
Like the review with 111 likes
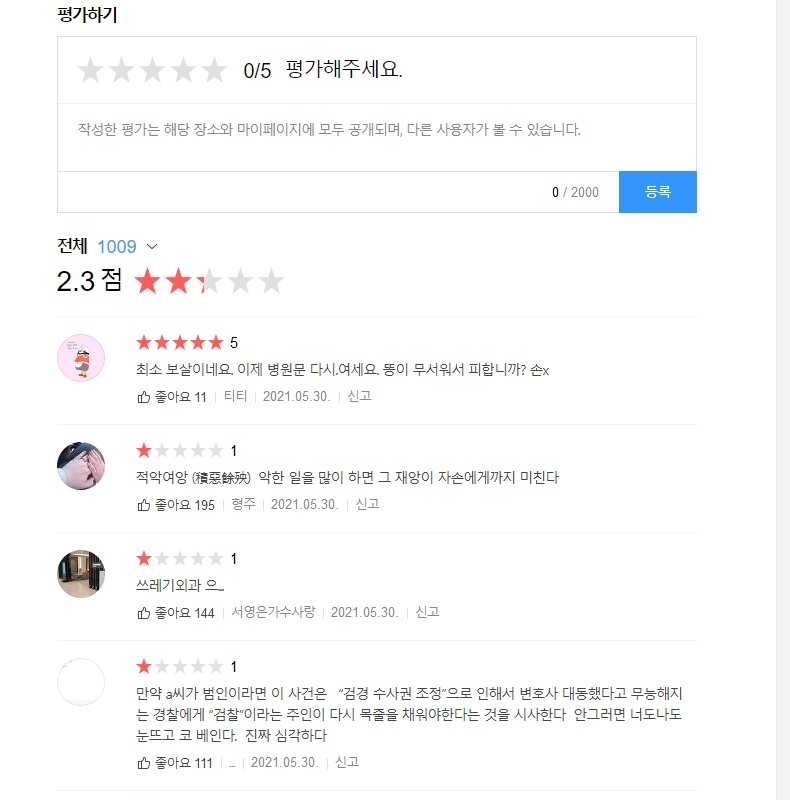[143, 763]
